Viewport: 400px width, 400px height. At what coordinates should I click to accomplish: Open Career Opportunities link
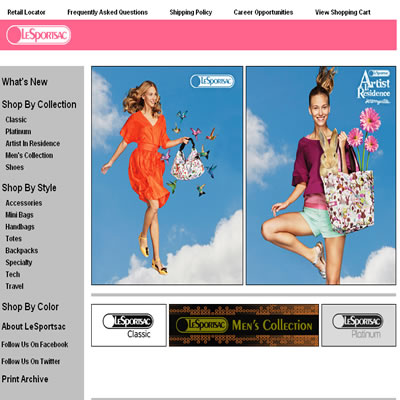263,12
